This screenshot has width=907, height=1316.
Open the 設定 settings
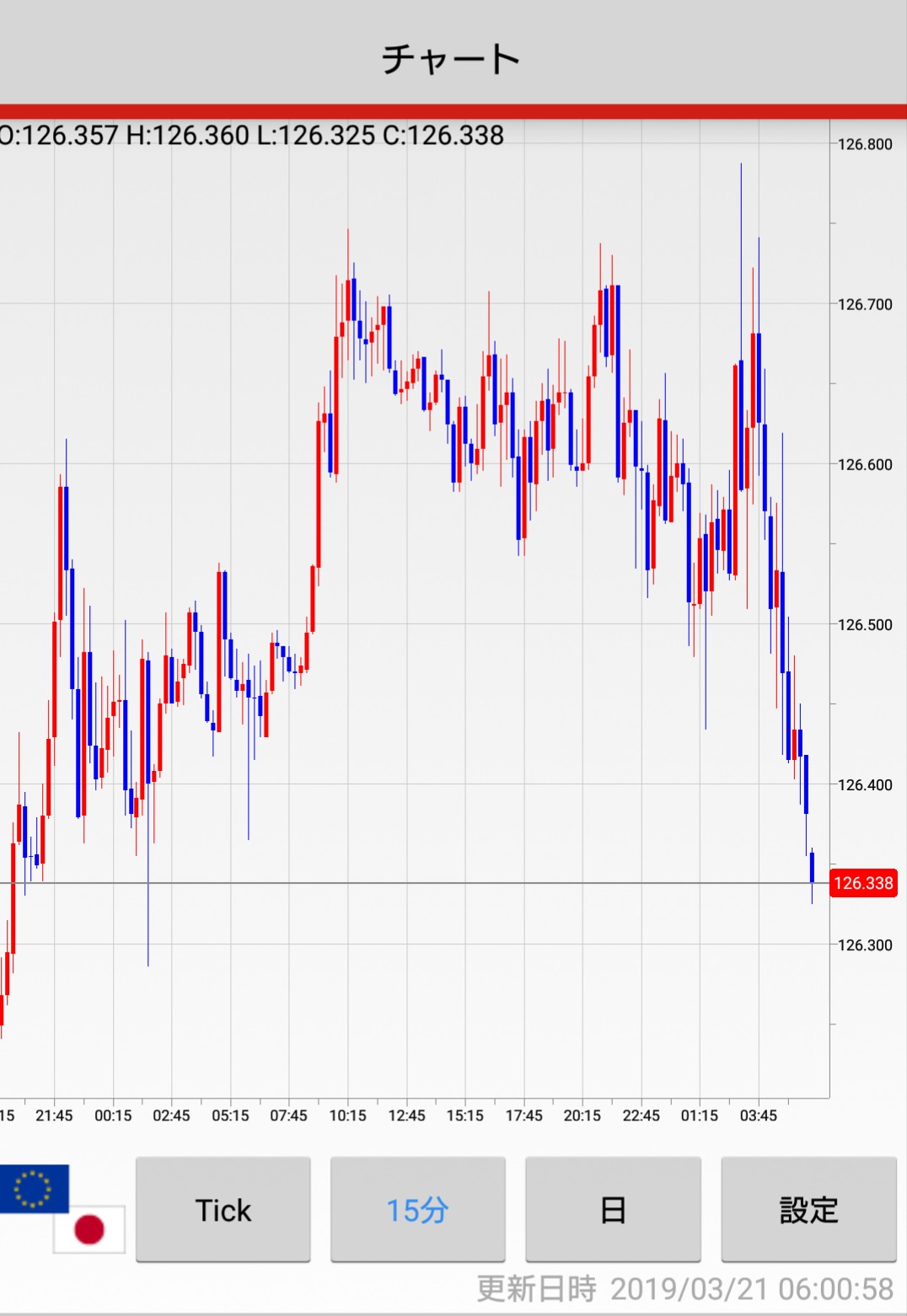coord(808,1210)
